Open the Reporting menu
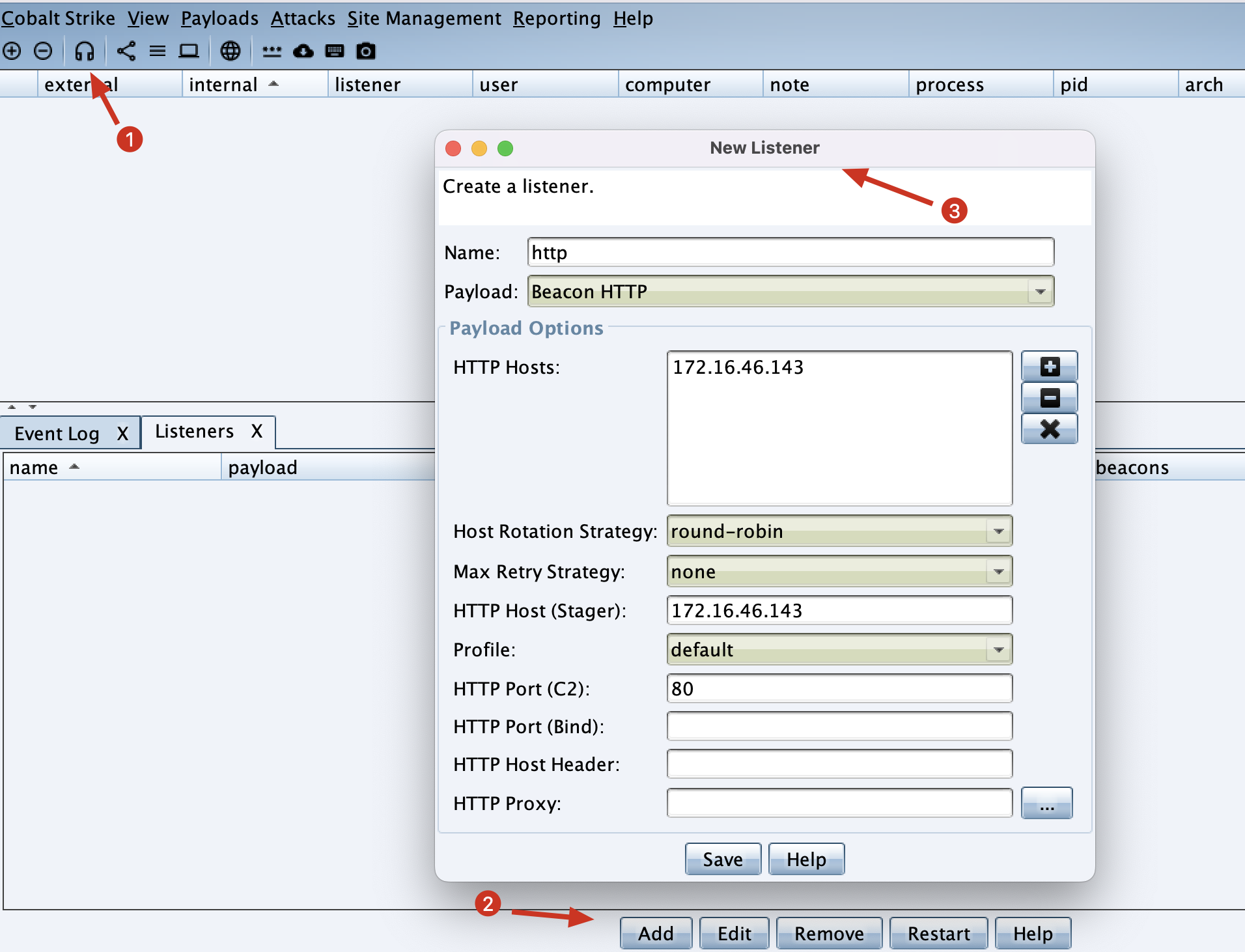 tap(557, 18)
